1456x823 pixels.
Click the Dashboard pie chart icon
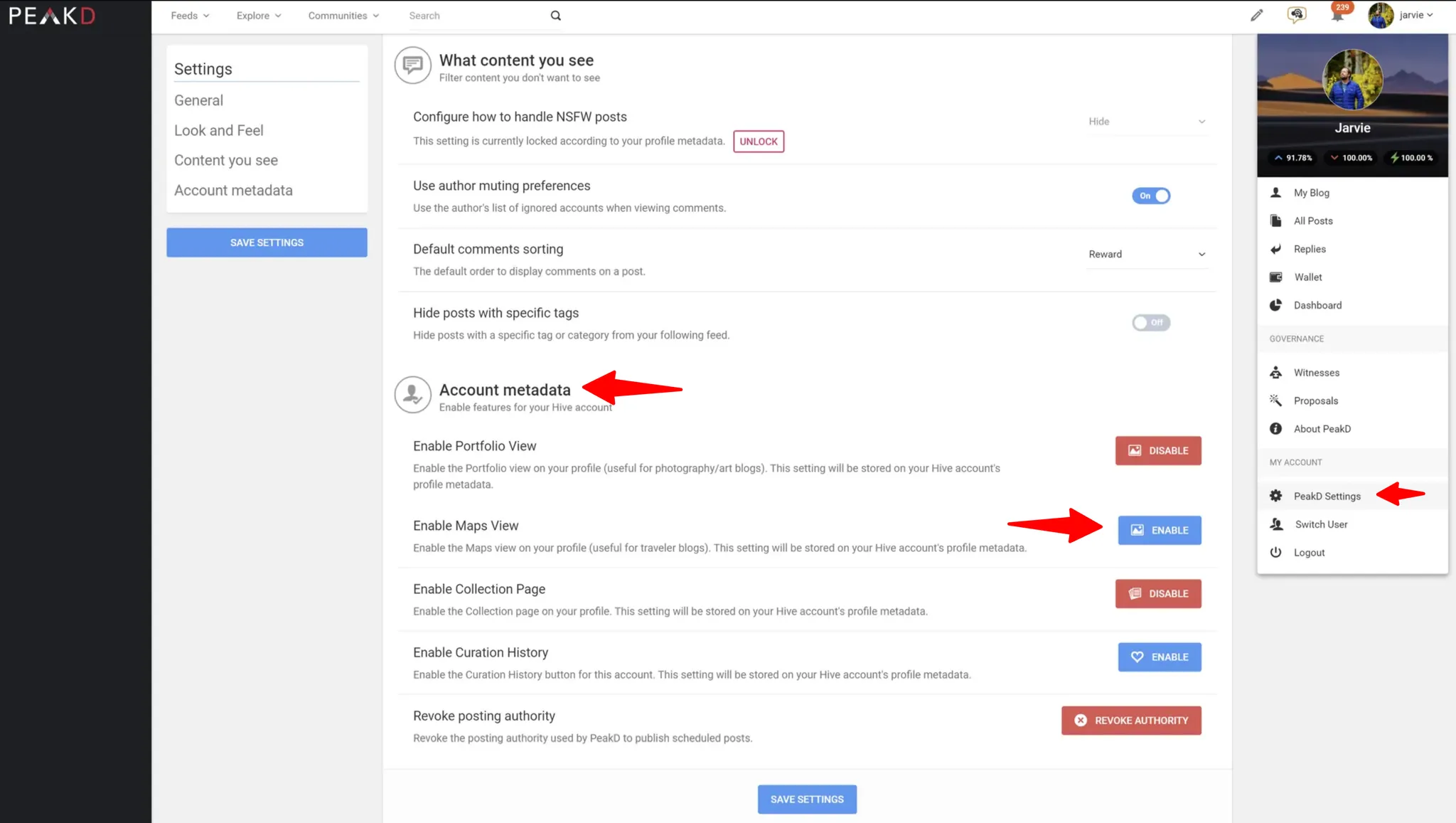(x=1276, y=305)
